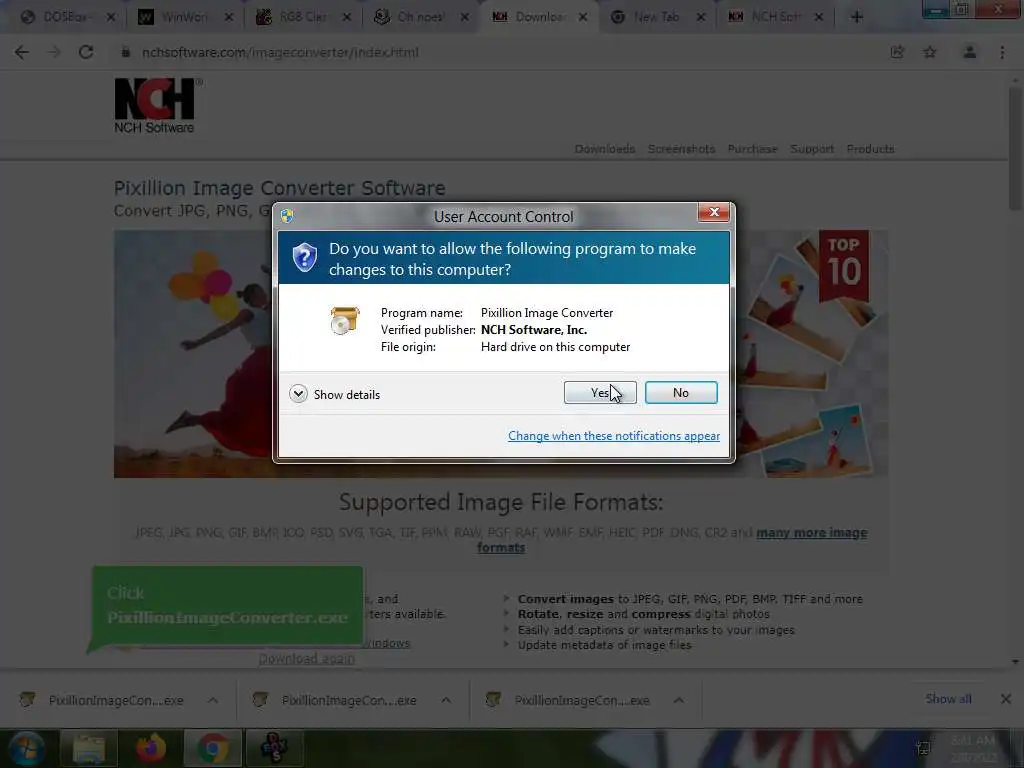Open Chrome three-dot menu

(1002, 52)
